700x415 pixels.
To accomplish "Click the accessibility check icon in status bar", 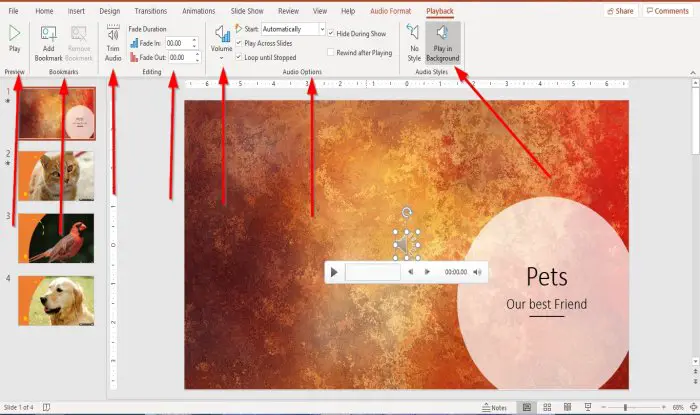I will [x=46, y=407].
